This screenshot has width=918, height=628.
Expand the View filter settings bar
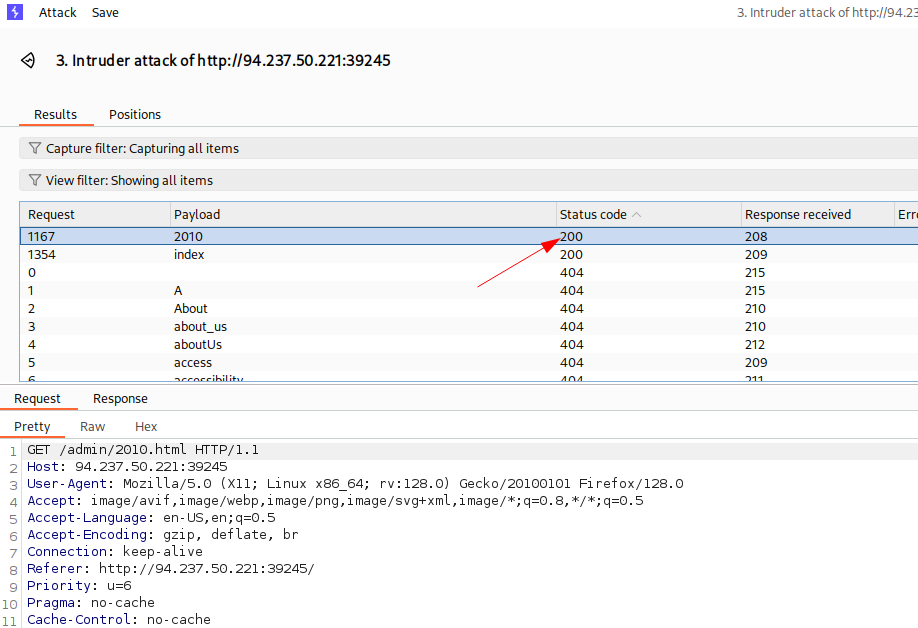[129, 181]
